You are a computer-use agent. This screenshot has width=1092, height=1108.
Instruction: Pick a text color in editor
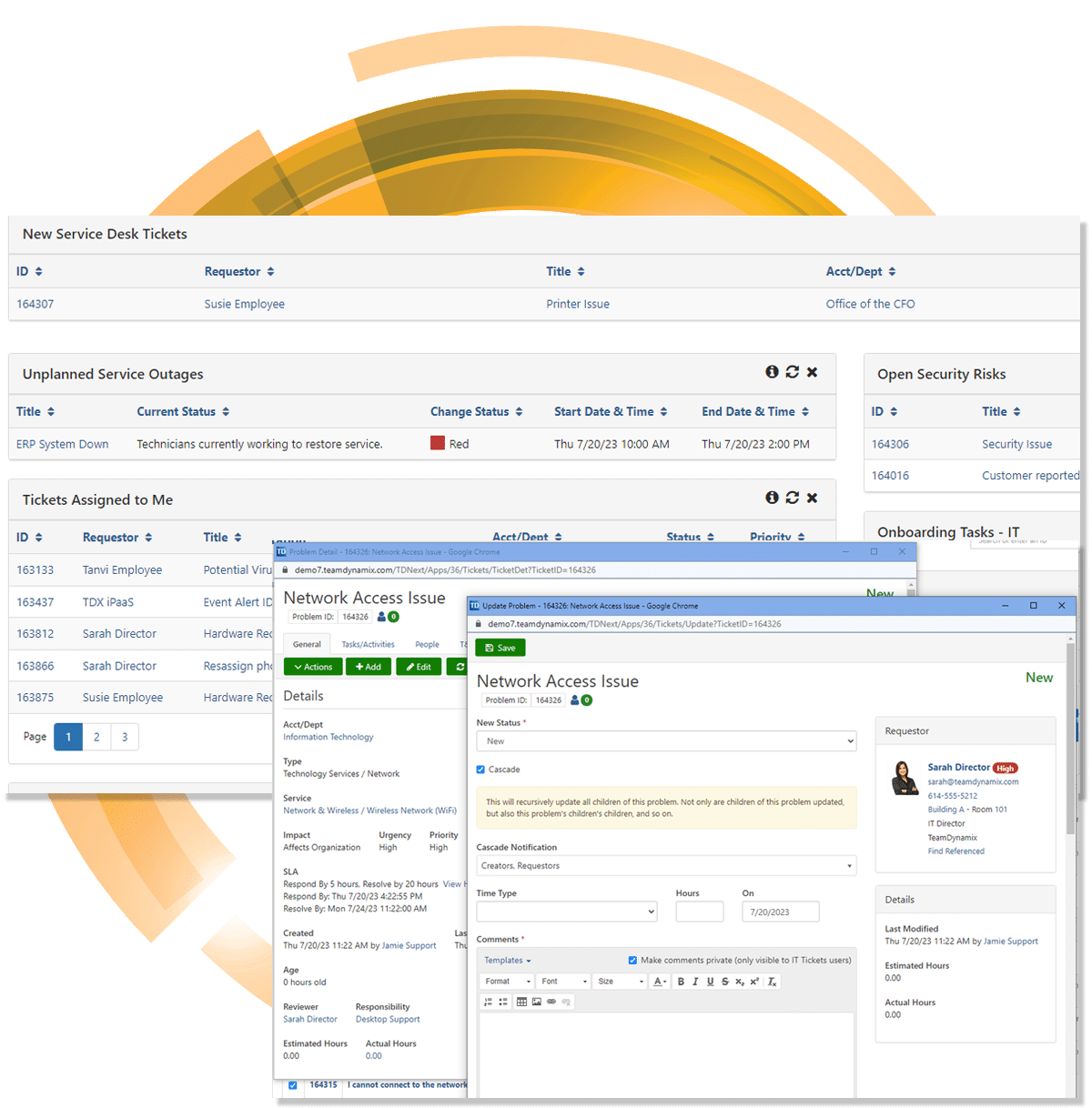(x=660, y=982)
